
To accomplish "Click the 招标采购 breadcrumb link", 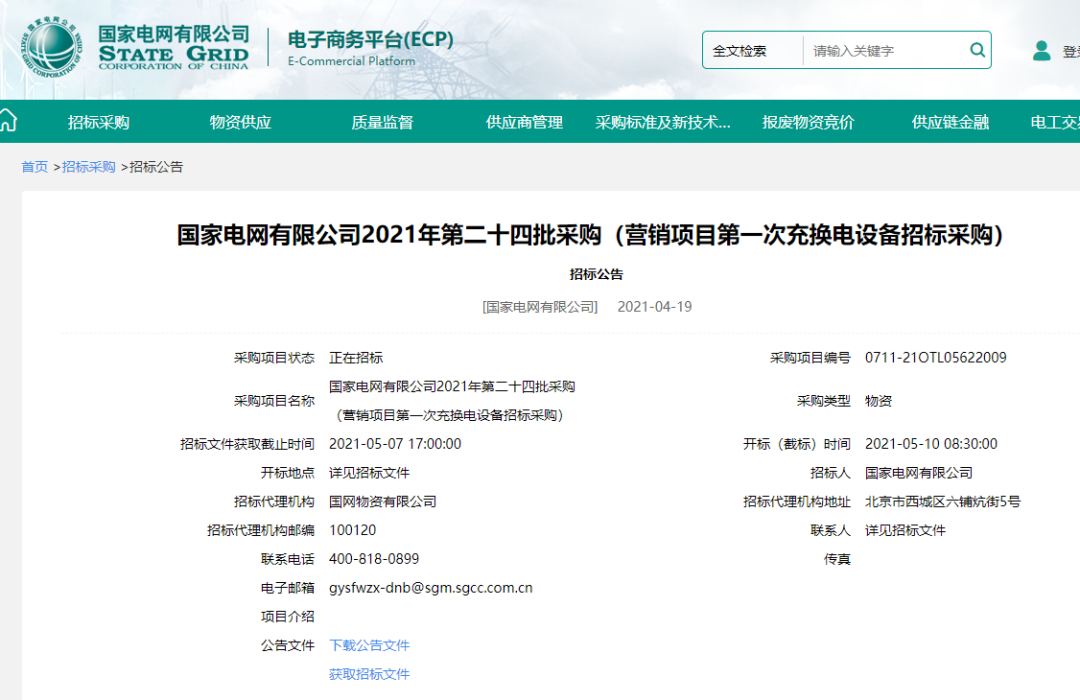I will (x=89, y=167).
